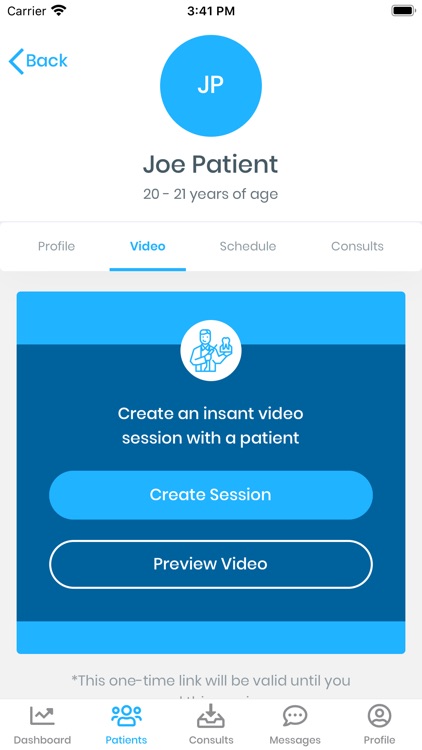Open the Messages speech bubble icon

[295, 716]
